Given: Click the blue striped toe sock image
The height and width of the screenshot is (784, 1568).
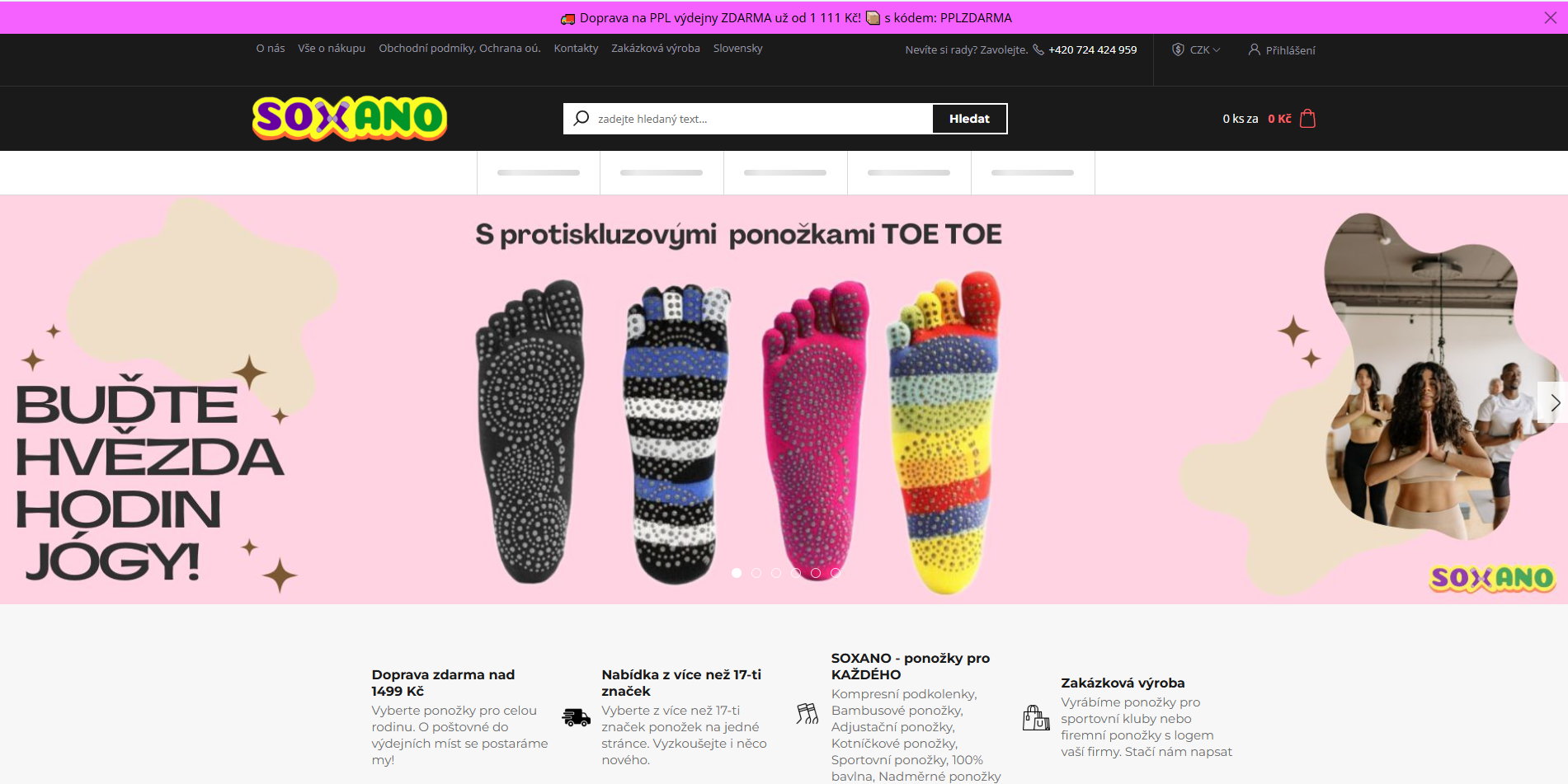Looking at the screenshot, I should pos(678,434).
